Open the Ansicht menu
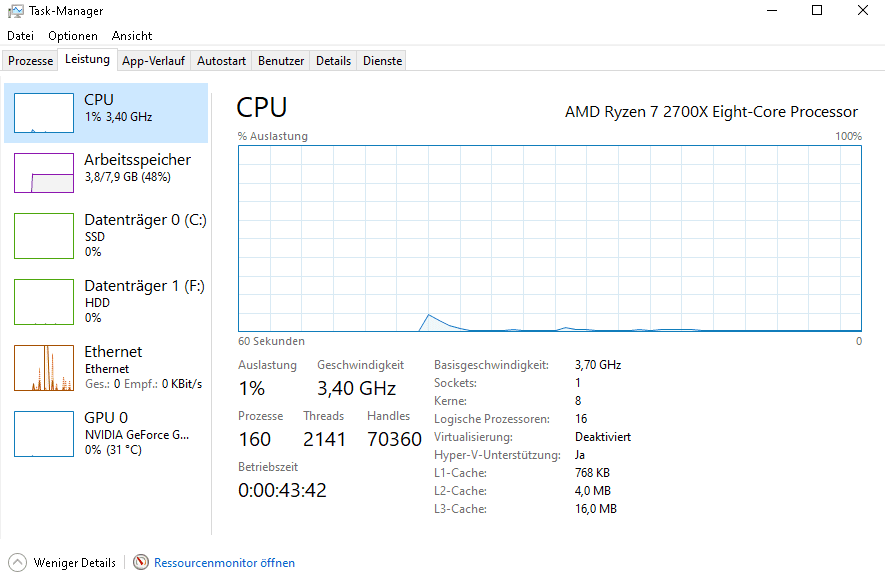 132,36
